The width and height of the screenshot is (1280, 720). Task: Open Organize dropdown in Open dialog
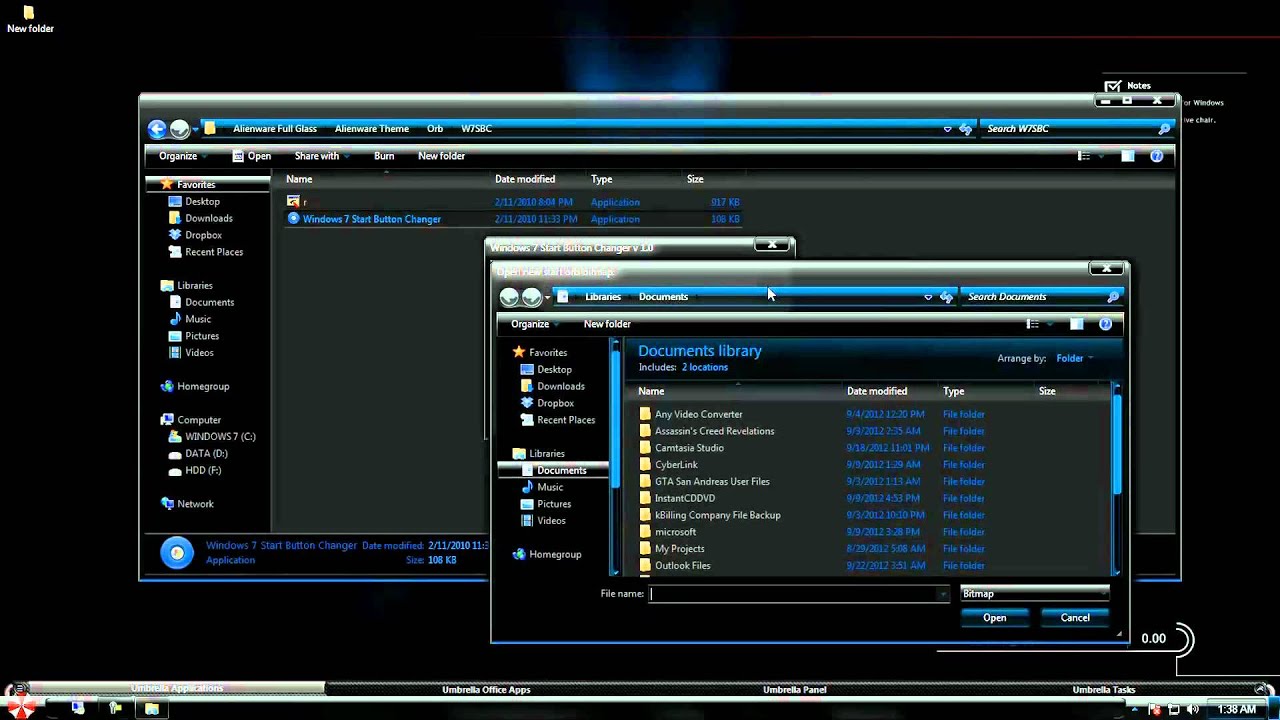535,324
